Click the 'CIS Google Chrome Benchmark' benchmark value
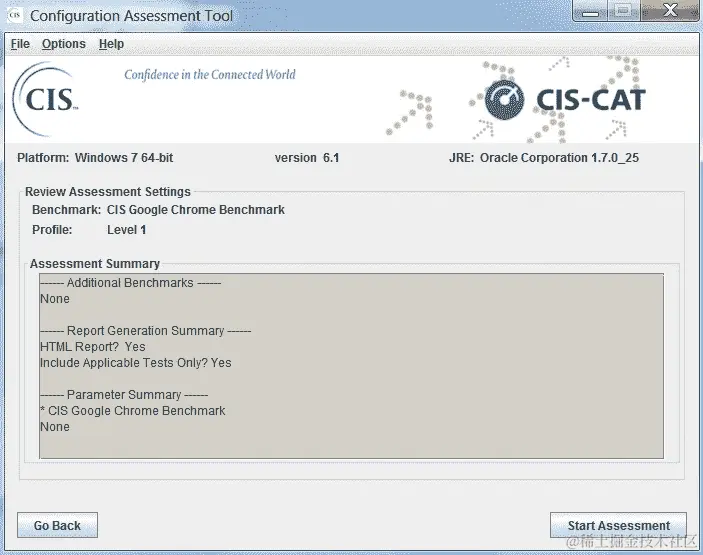 pos(195,210)
